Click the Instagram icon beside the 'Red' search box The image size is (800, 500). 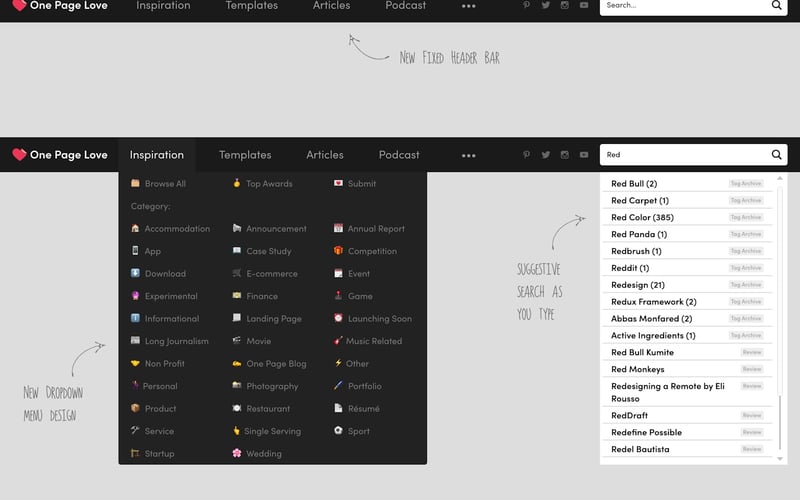pos(564,155)
